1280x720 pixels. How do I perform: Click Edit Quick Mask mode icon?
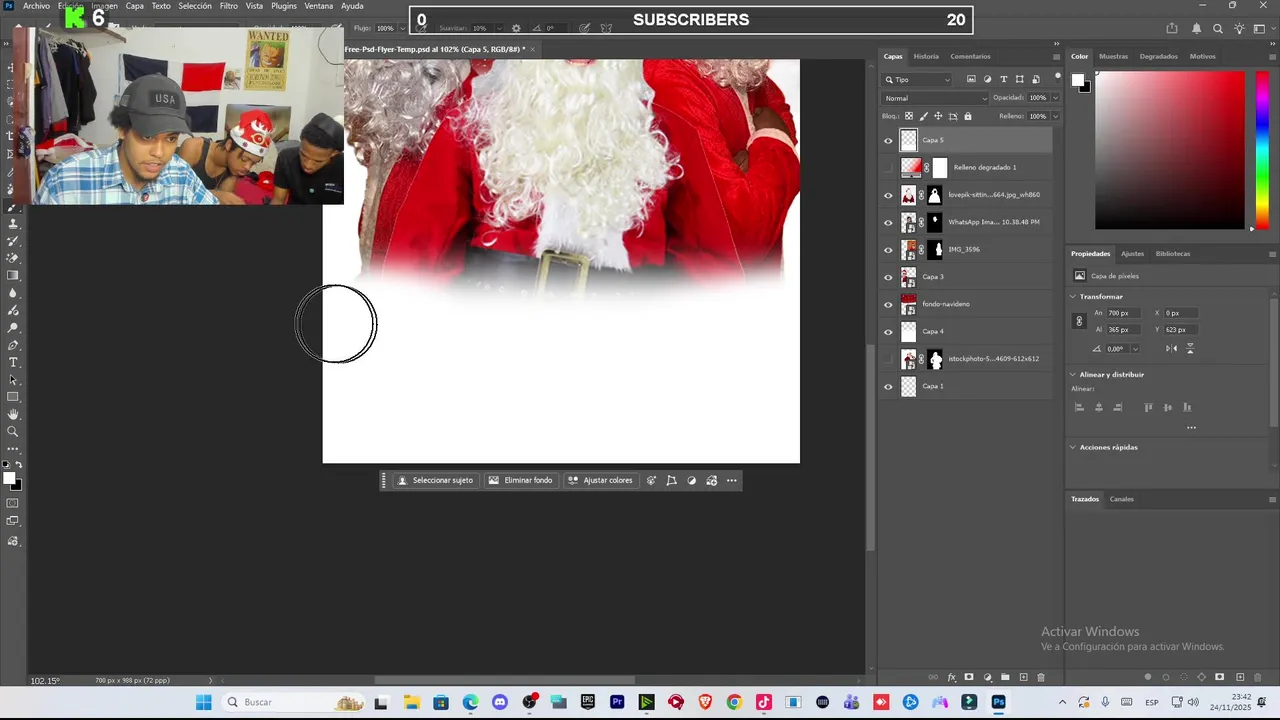(13, 503)
